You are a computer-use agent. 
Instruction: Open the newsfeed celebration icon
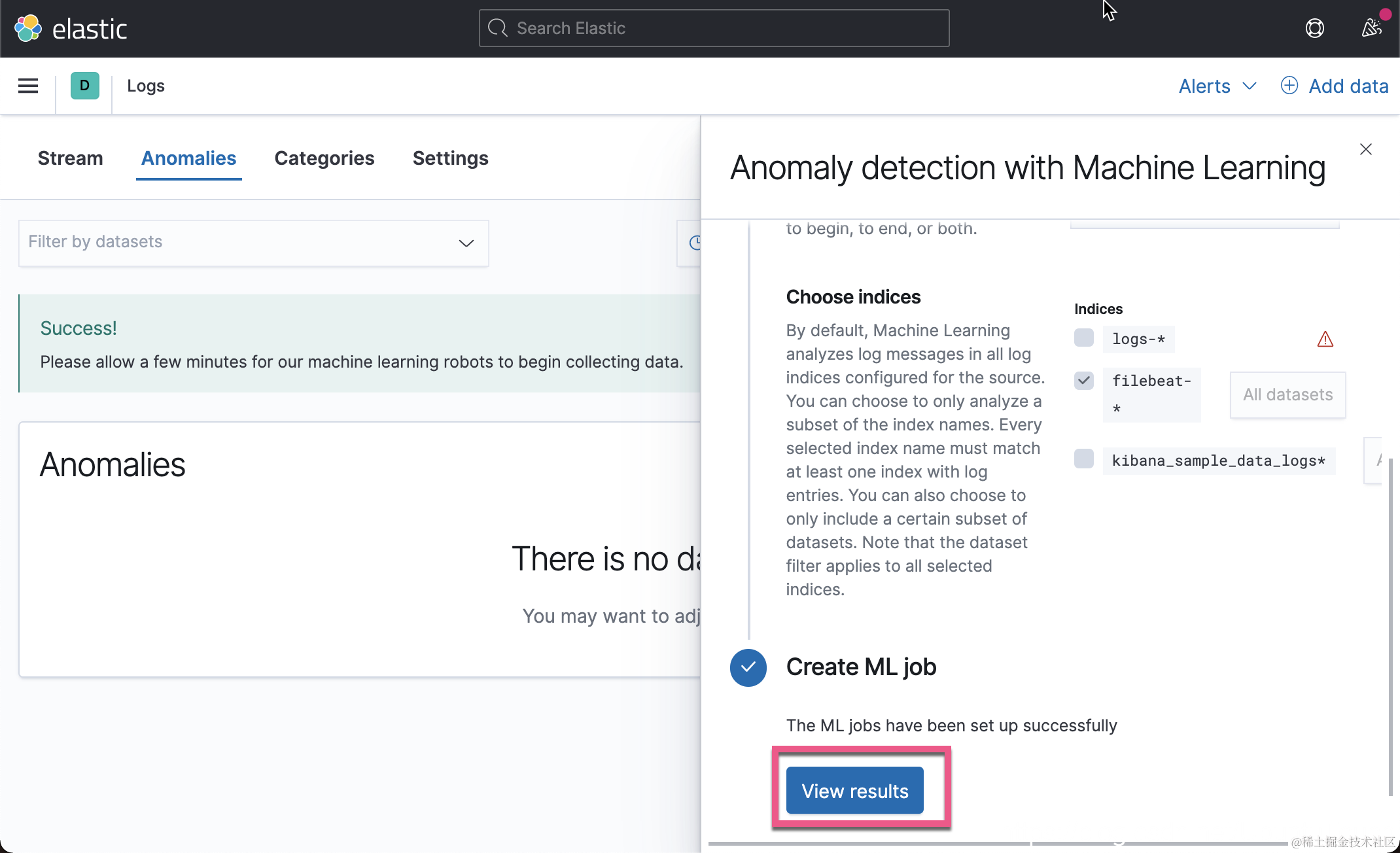click(x=1371, y=28)
